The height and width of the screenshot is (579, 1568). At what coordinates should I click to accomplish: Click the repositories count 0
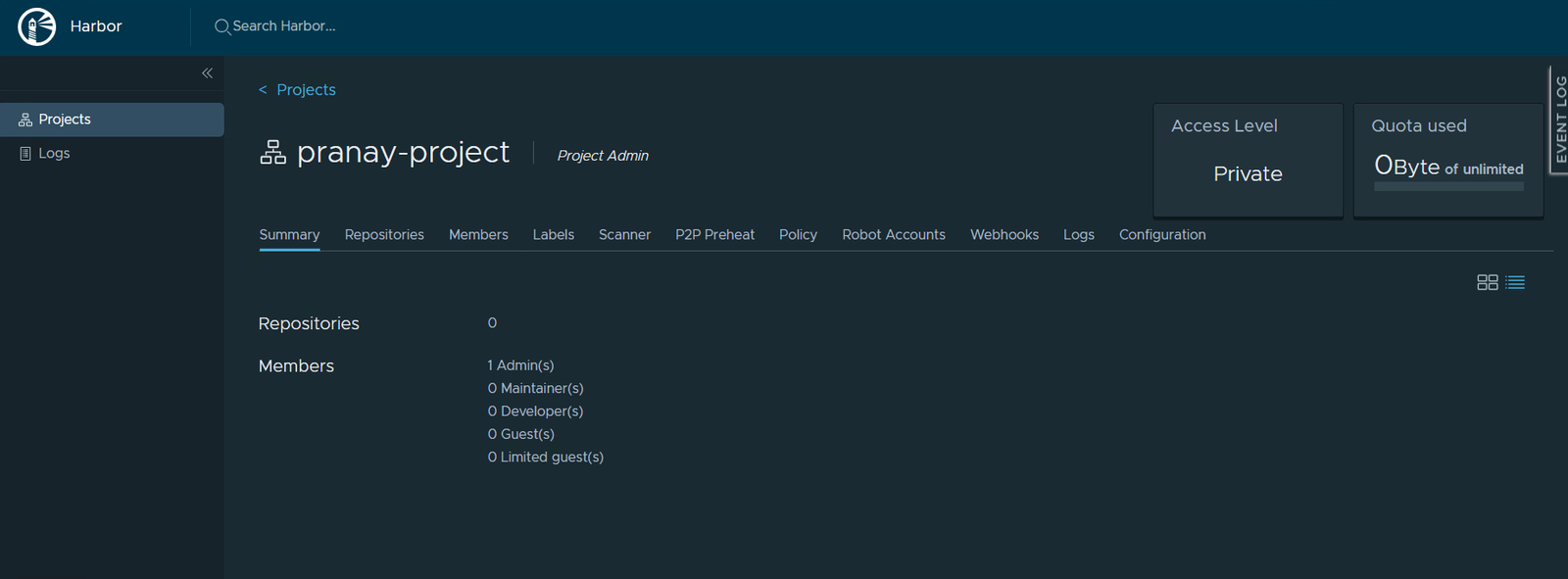pos(492,322)
